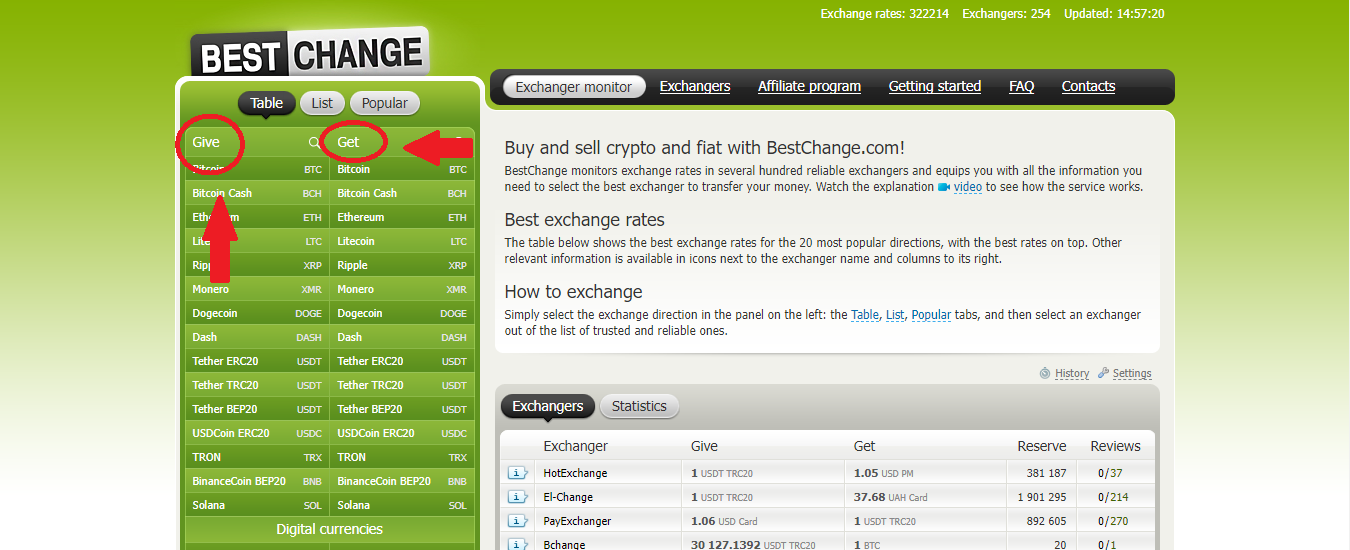Screen dimensions: 1350x550
Task: Select Monero in the Give column
Action: [x=211, y=289]
